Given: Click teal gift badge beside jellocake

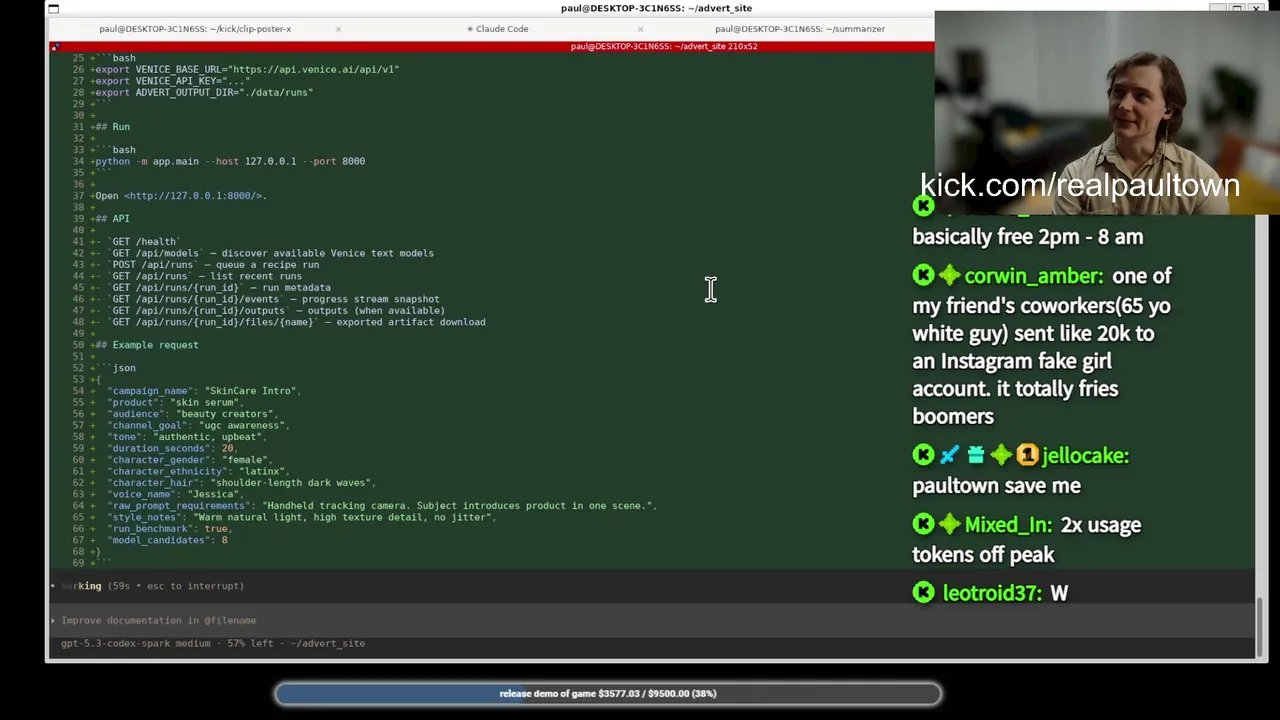Looking at the screenshot, I should (x=975, y=455).
